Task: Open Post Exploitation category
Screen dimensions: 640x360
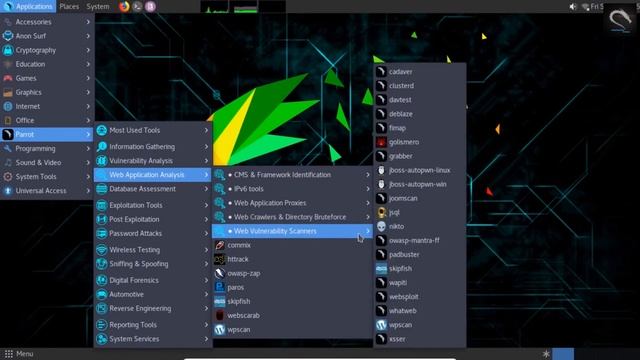Action: (153, 219)
